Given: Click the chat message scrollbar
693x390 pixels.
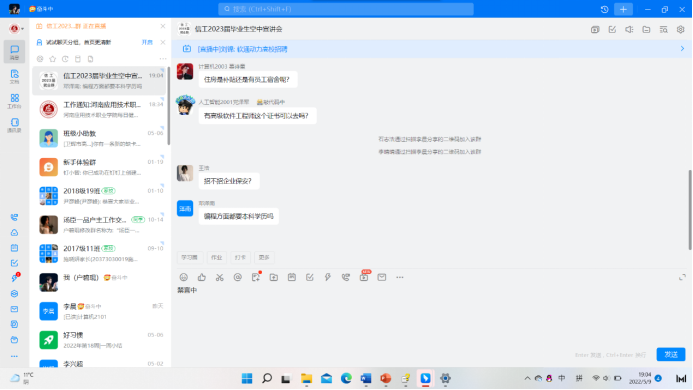Looking at the screenshot, I should (x=689, y=210).
